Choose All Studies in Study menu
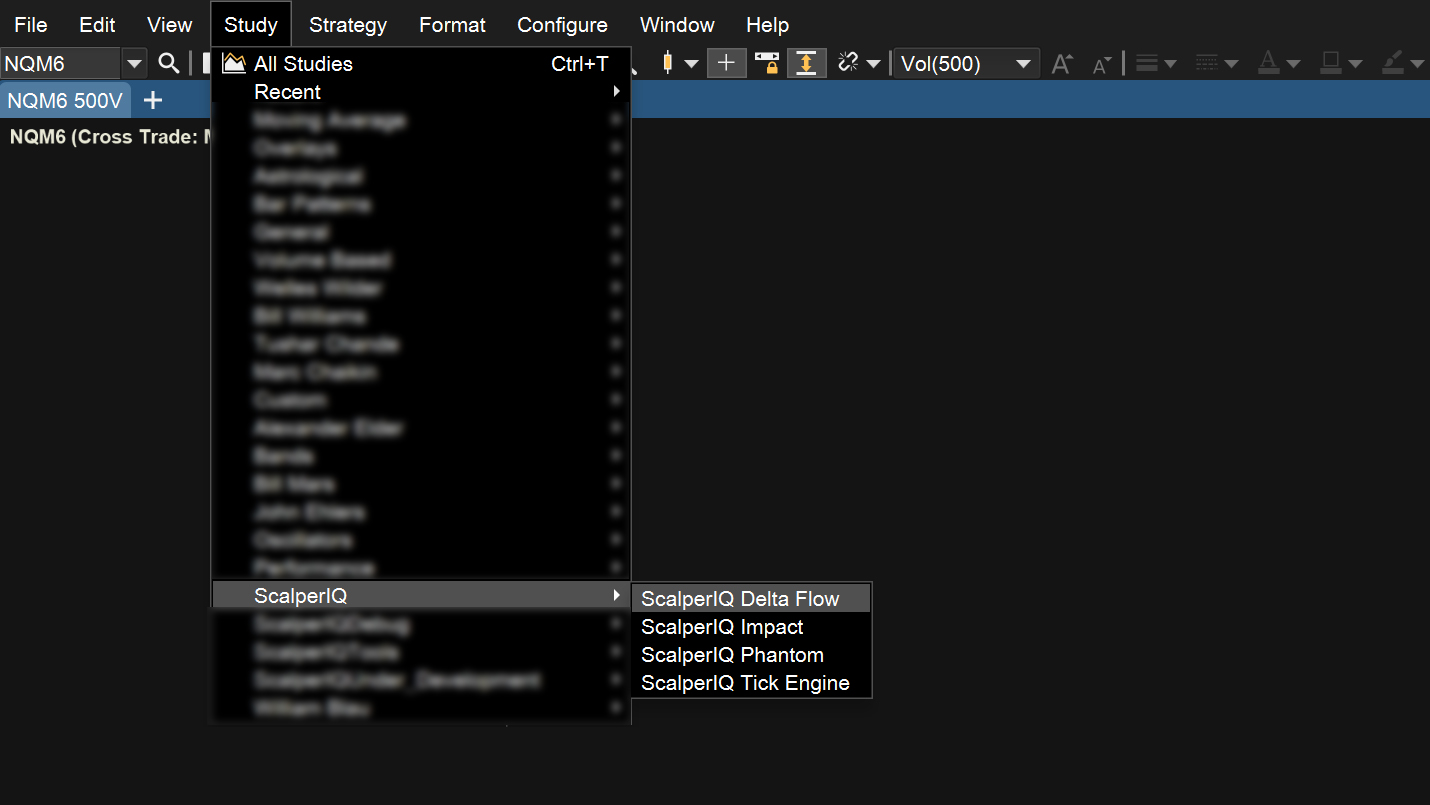Screen dimensions: 1430x805 pos(421,64)
